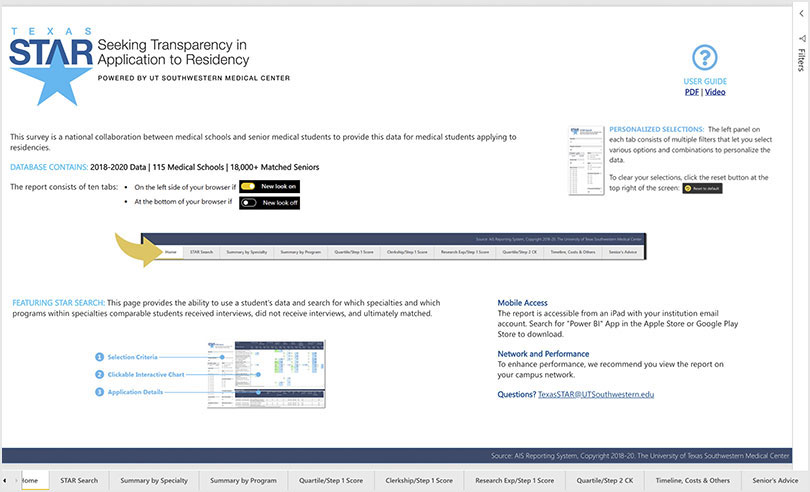Open the Timeline, Costs & Others tab
This screenshot has height=492, width=810.
[x=693, y=481]
